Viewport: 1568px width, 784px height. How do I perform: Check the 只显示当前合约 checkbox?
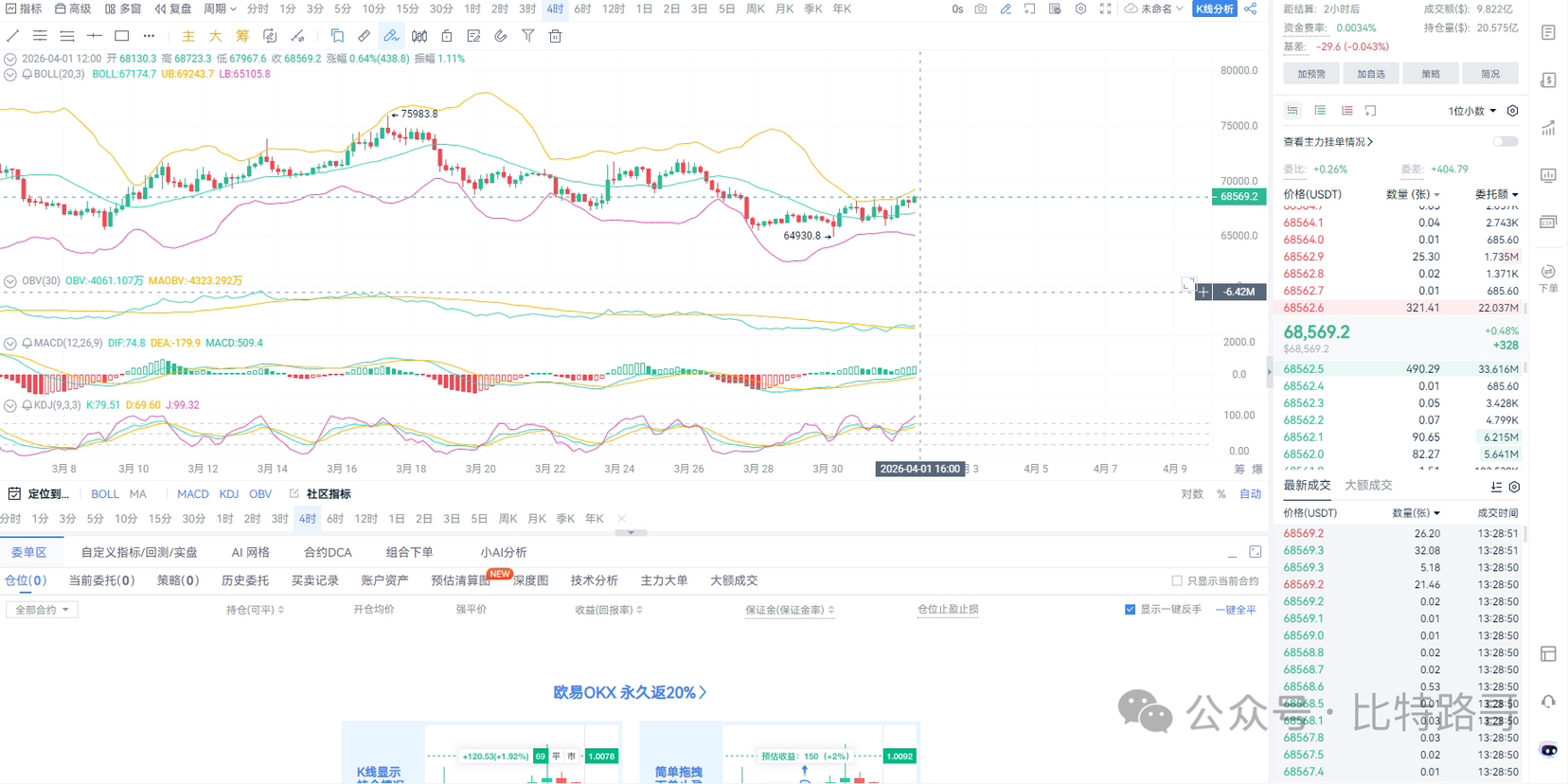(x=1177, y=581)
